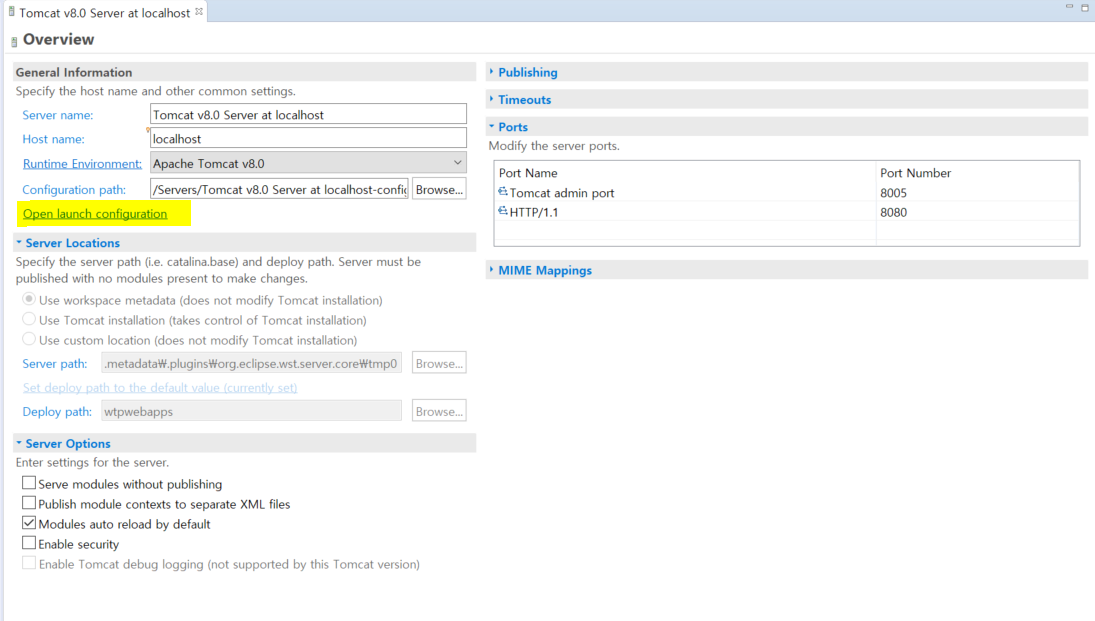Enable Serve modules without publishing

tap(29, 483)
